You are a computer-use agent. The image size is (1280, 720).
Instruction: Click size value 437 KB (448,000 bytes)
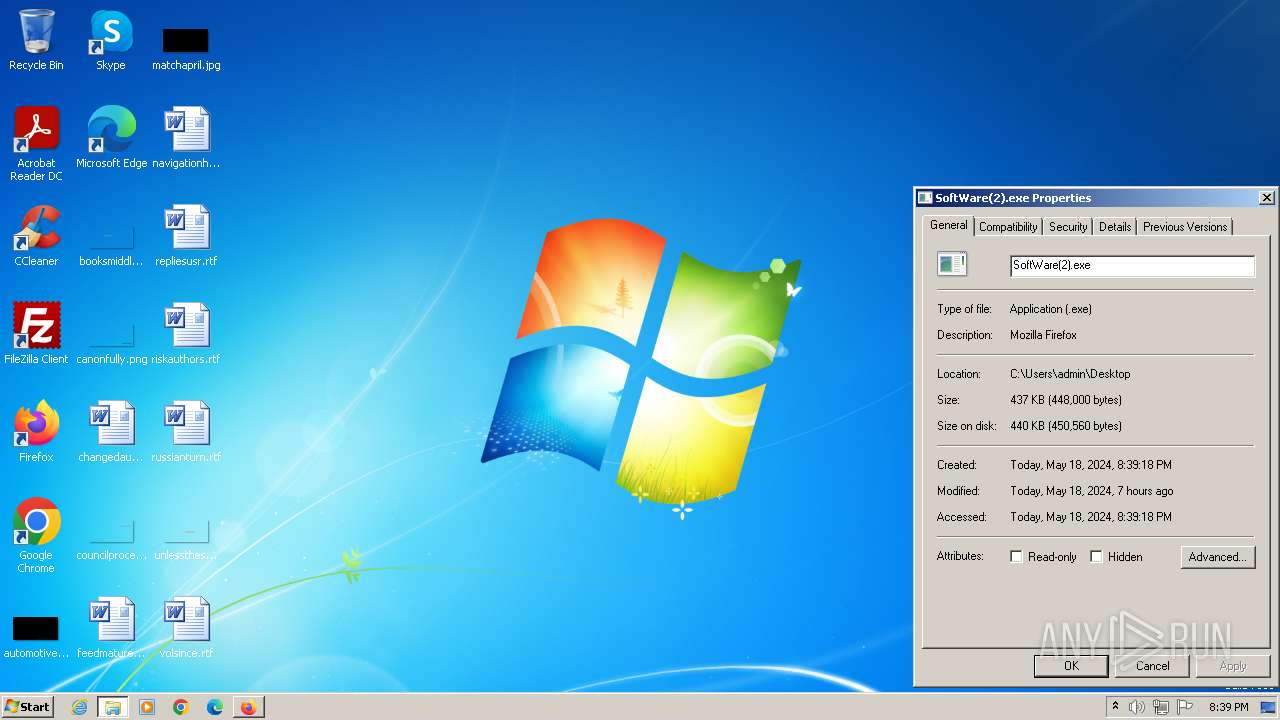(1066, 400)
